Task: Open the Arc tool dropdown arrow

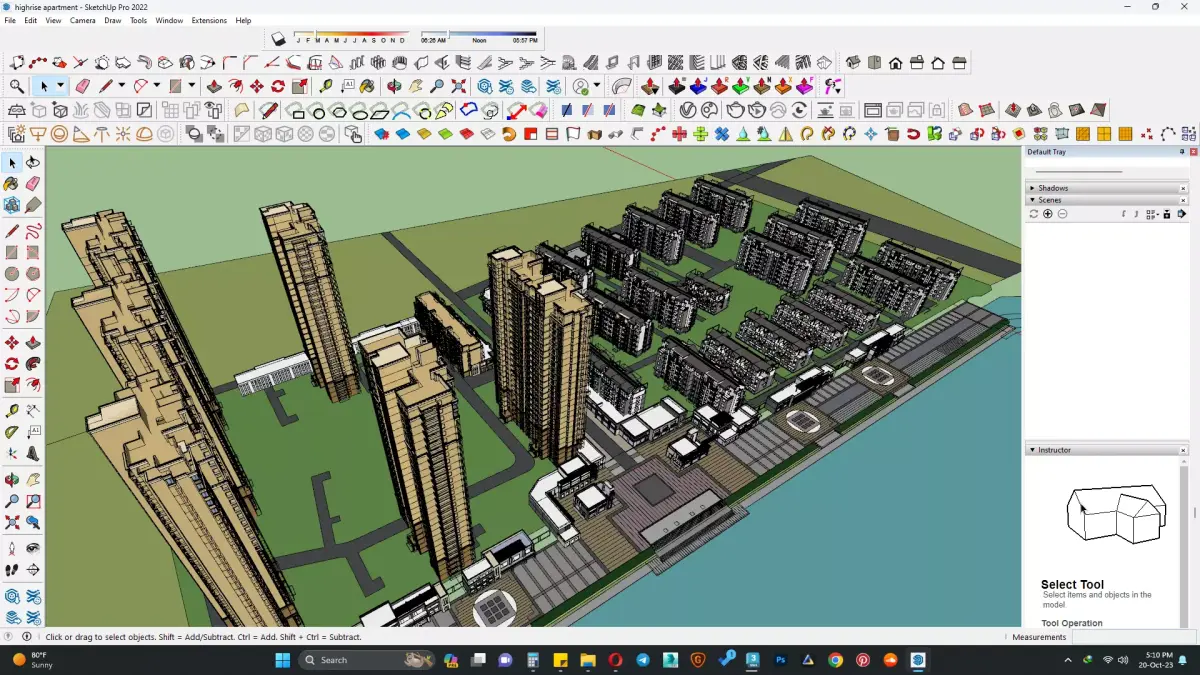Action: point(157,87)
